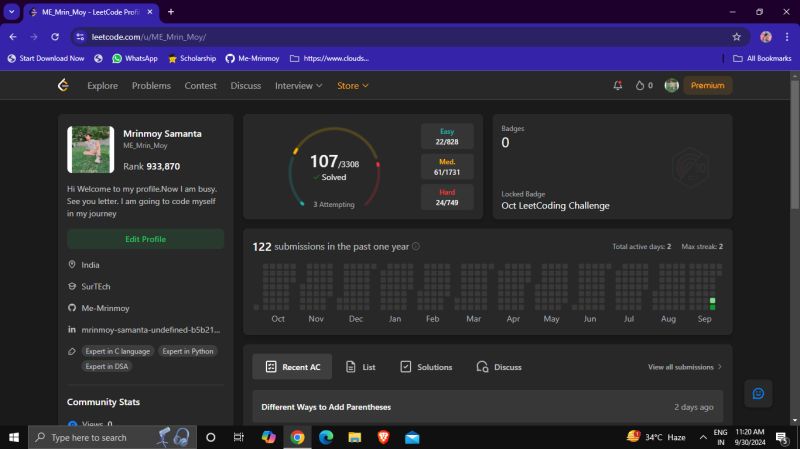
Task: Open the feedback chat floating icon
Action: coord(758,393)
